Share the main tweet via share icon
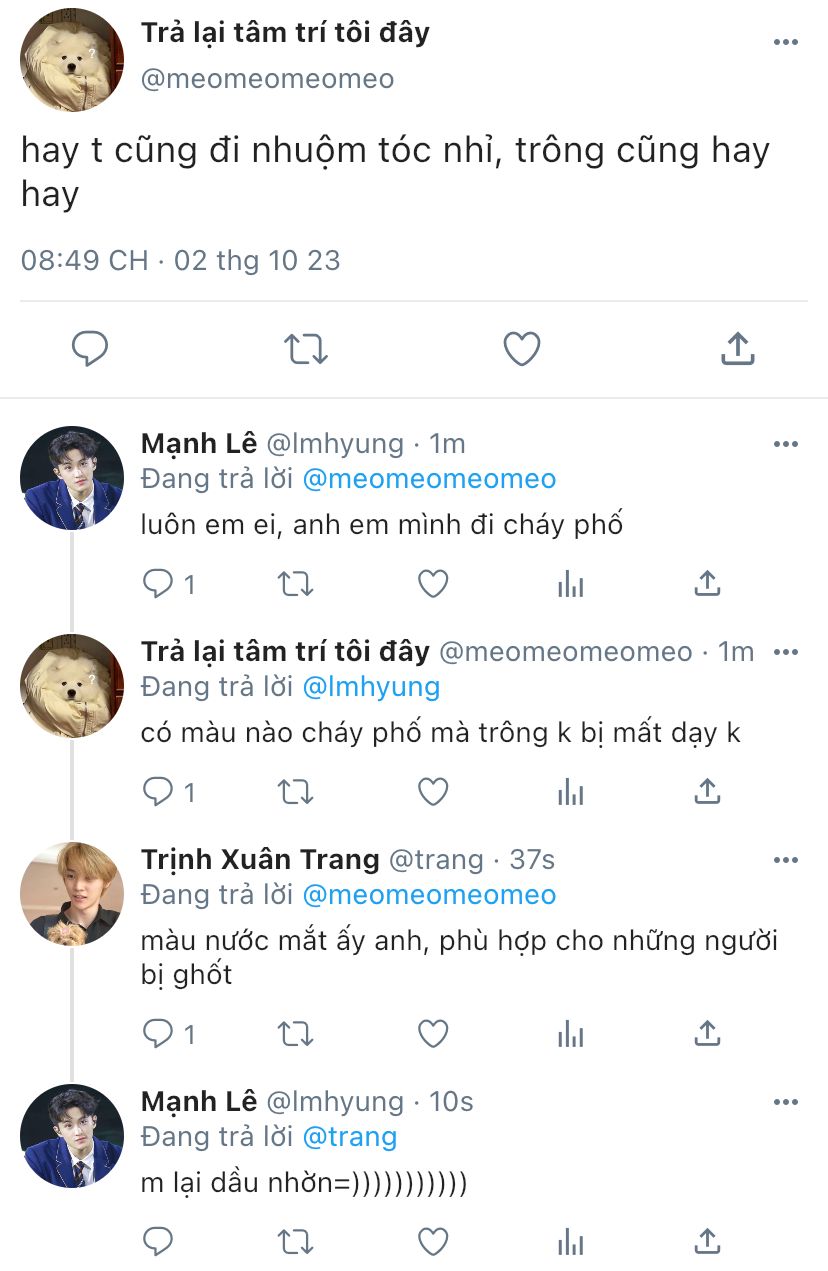The width and height of the screenshot is (828, 1271). (x=737, y=349)
